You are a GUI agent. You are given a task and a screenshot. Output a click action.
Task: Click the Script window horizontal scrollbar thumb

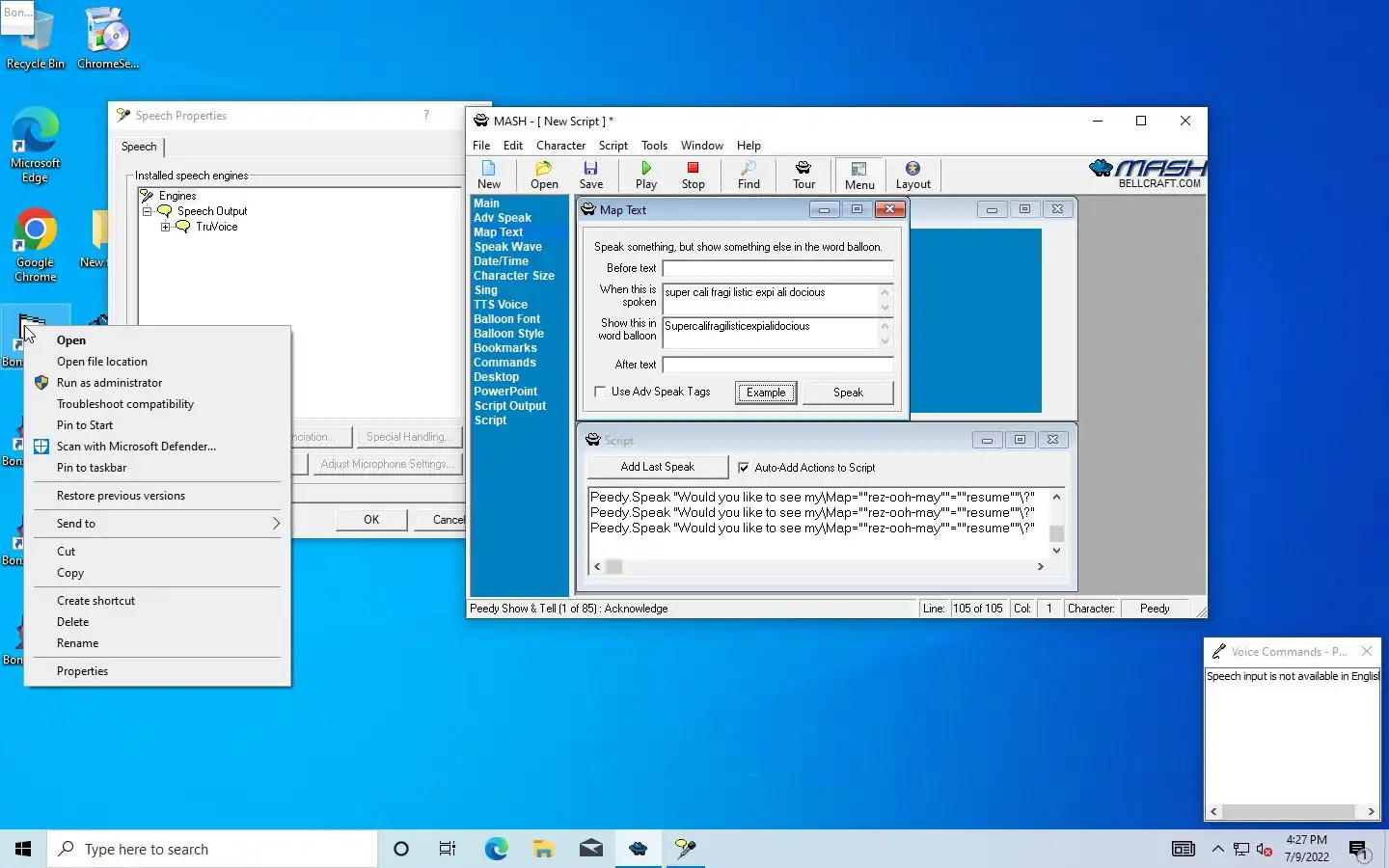pyautogui.click(x=613, y=567)
